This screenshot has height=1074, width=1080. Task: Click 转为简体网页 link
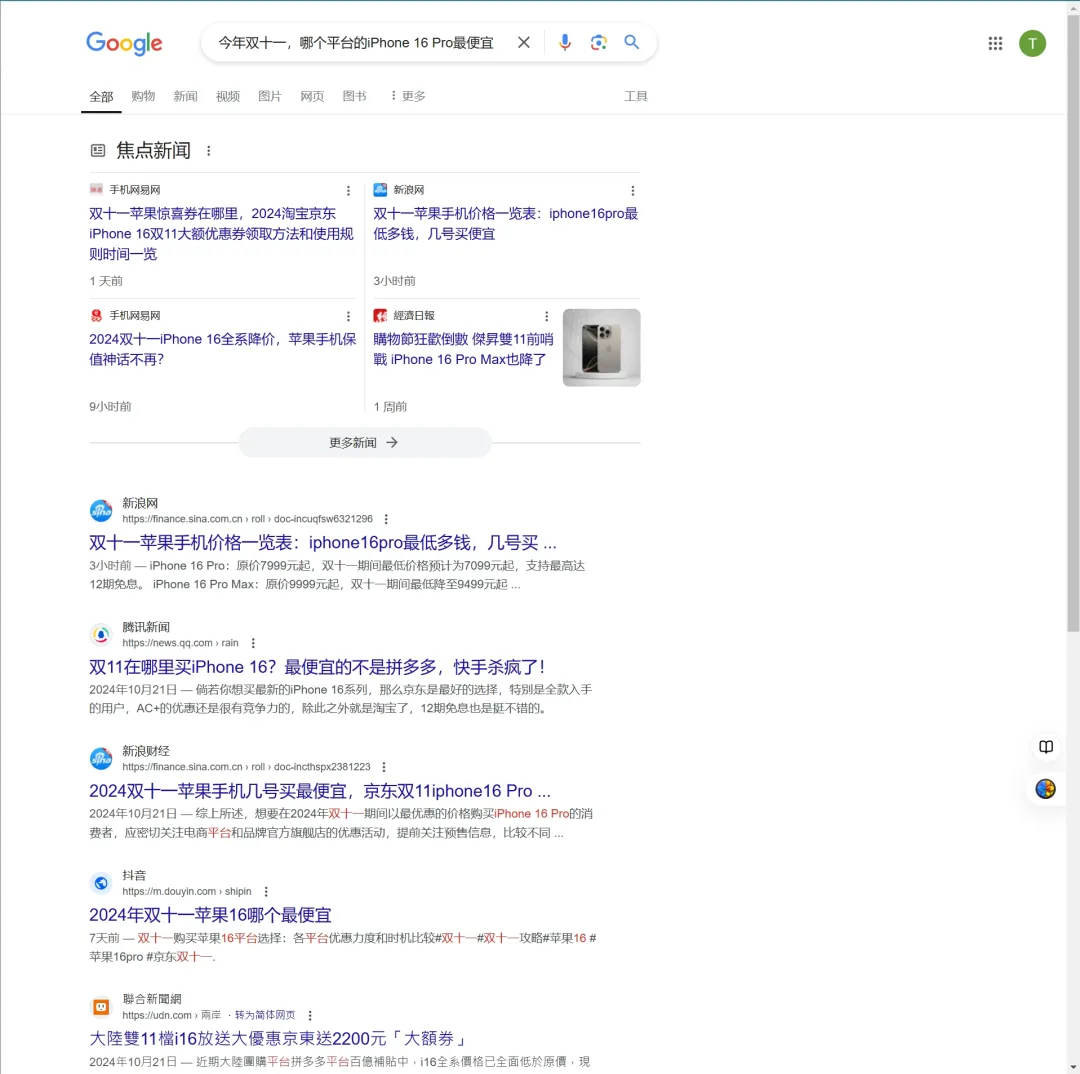(x=265, y=1015)
